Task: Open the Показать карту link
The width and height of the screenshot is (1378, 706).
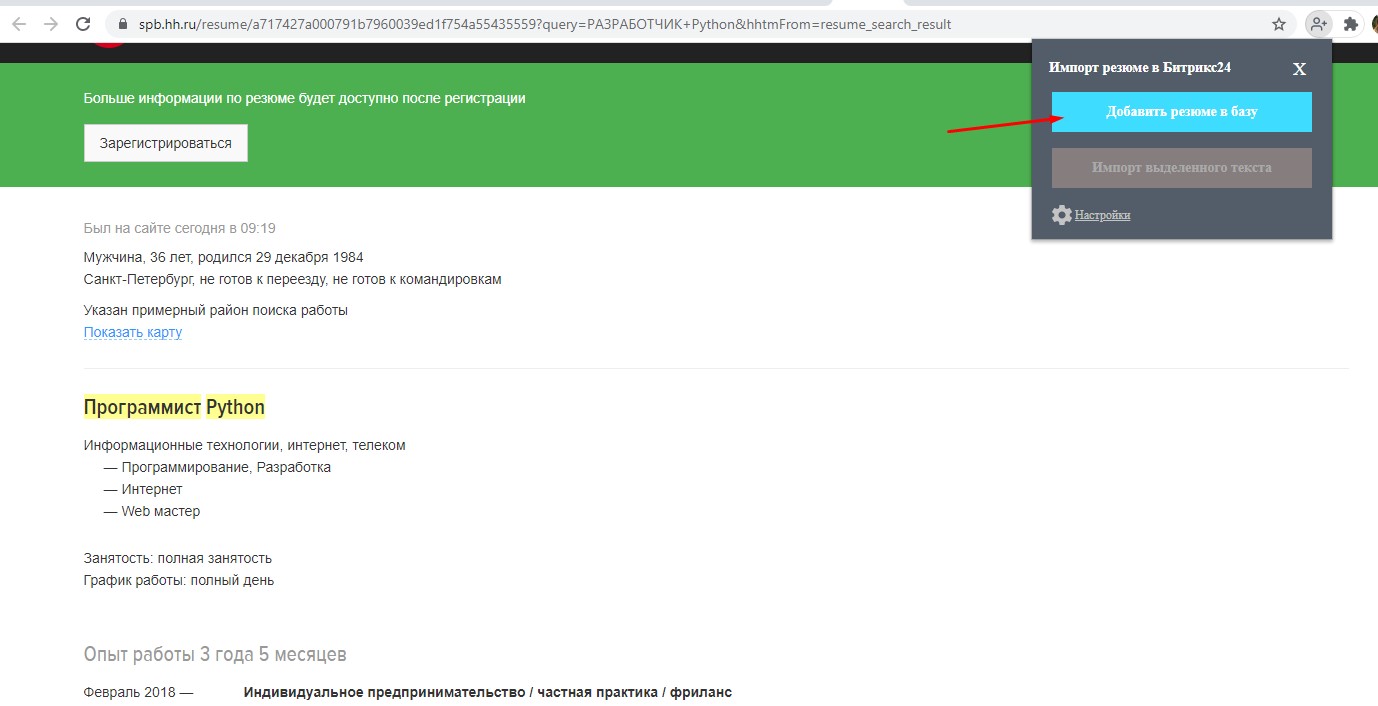Action: [x=133, y=332]
